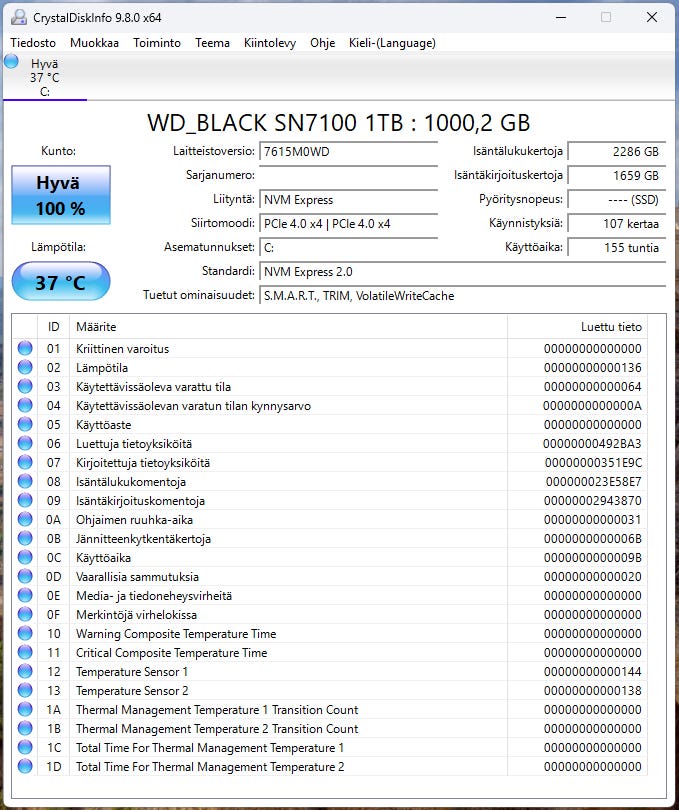The image size is (679, 810).
Task: Click the 37 °C temperature button
Action: (61, 282)
